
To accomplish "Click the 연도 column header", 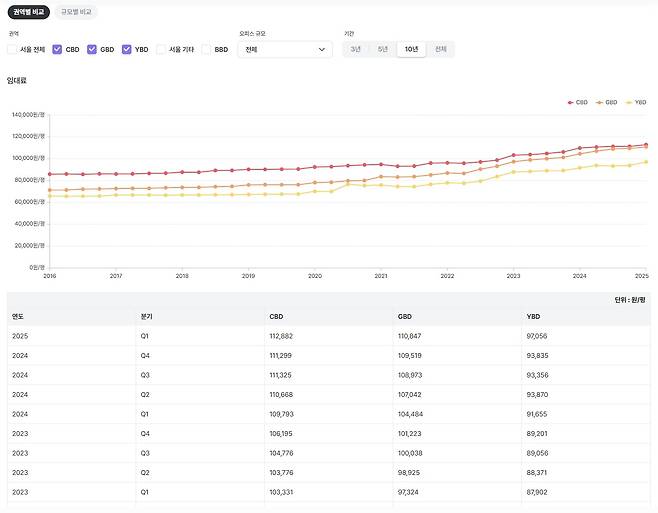I will [18, 317].
